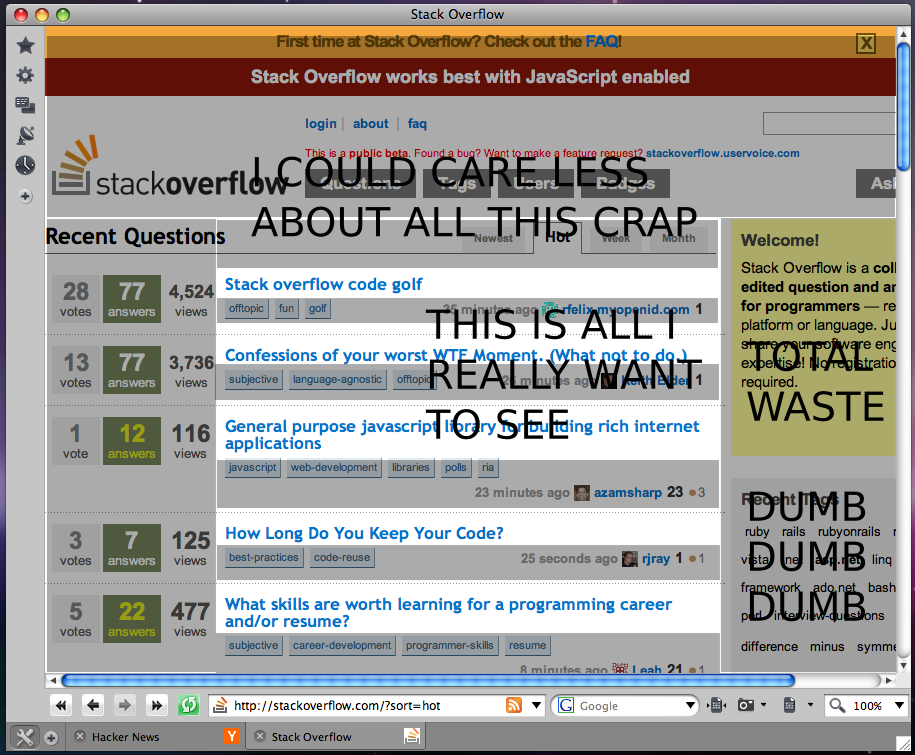This screenshot has height=755, width=915.
Task: Open the address bar history dropdown
Action: (x=536, y=705)
